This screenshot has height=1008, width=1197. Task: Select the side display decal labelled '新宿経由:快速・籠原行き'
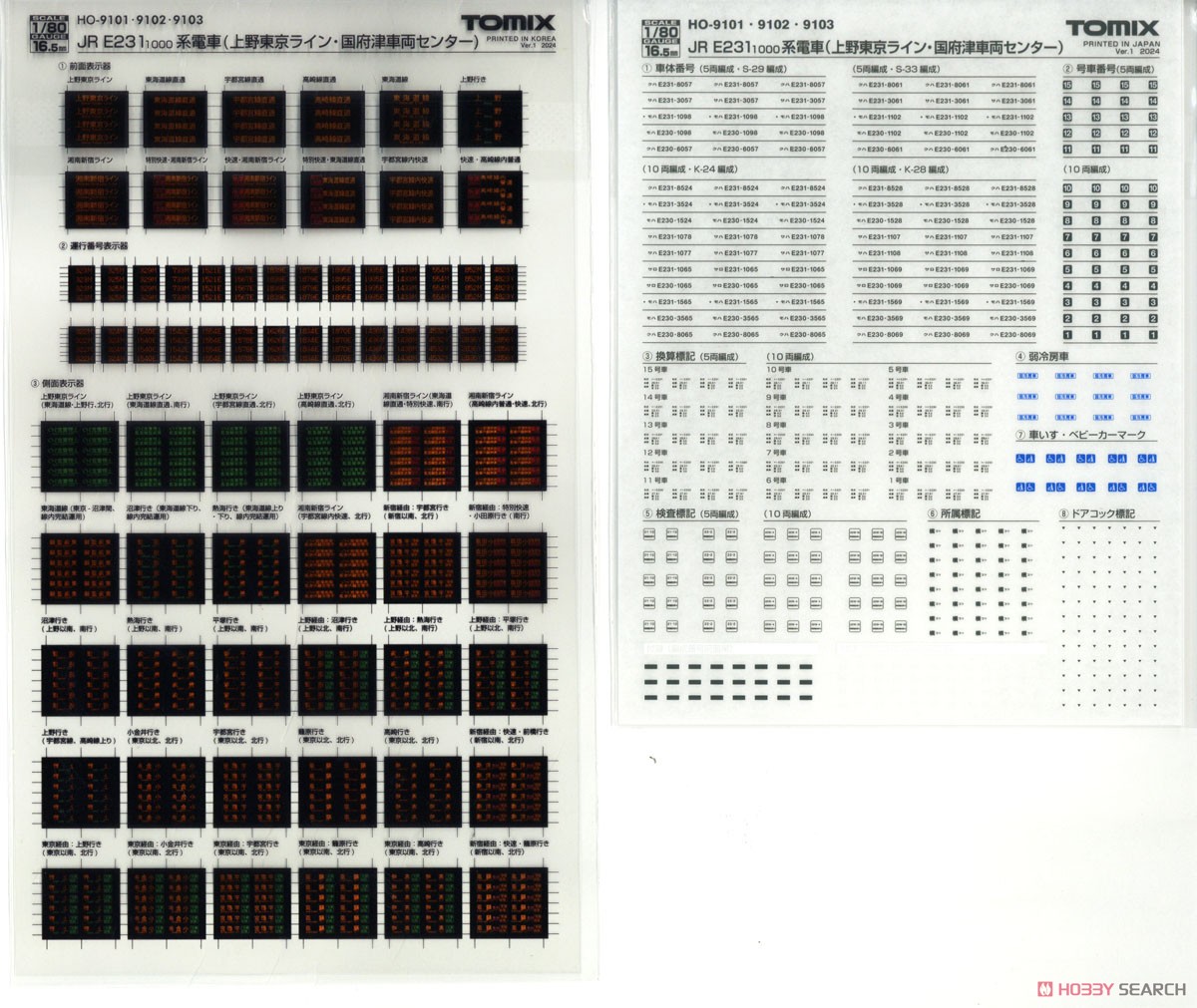[507, 903]
